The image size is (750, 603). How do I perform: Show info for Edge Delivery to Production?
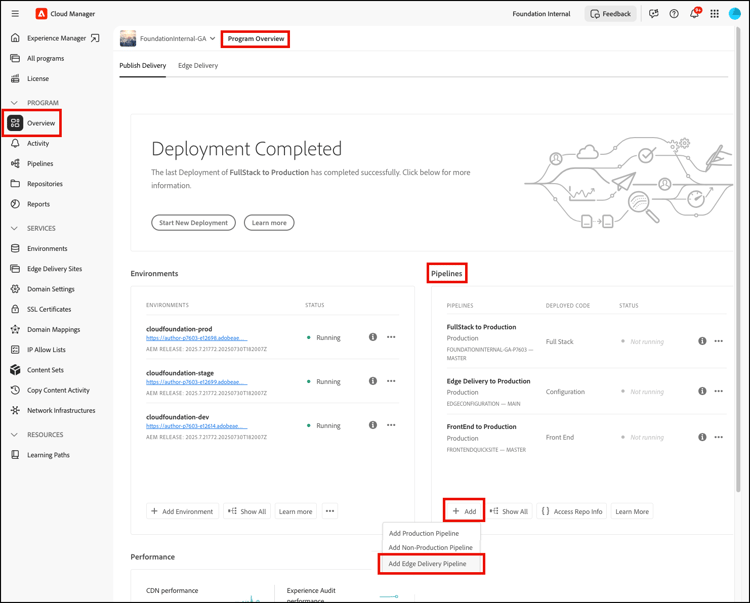click(702, 391)
